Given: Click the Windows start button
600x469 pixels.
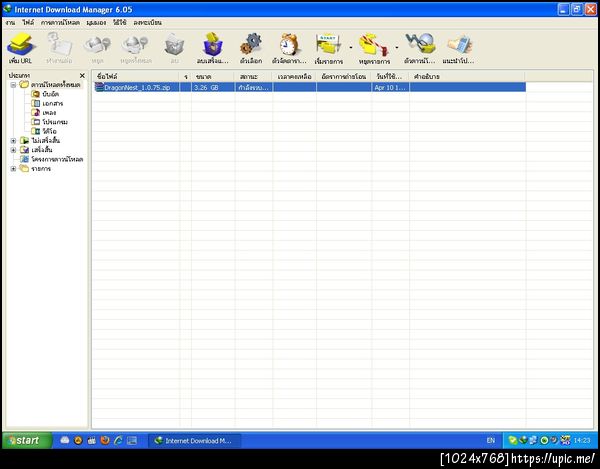Looking at the screenshot, I should (27, 440).
